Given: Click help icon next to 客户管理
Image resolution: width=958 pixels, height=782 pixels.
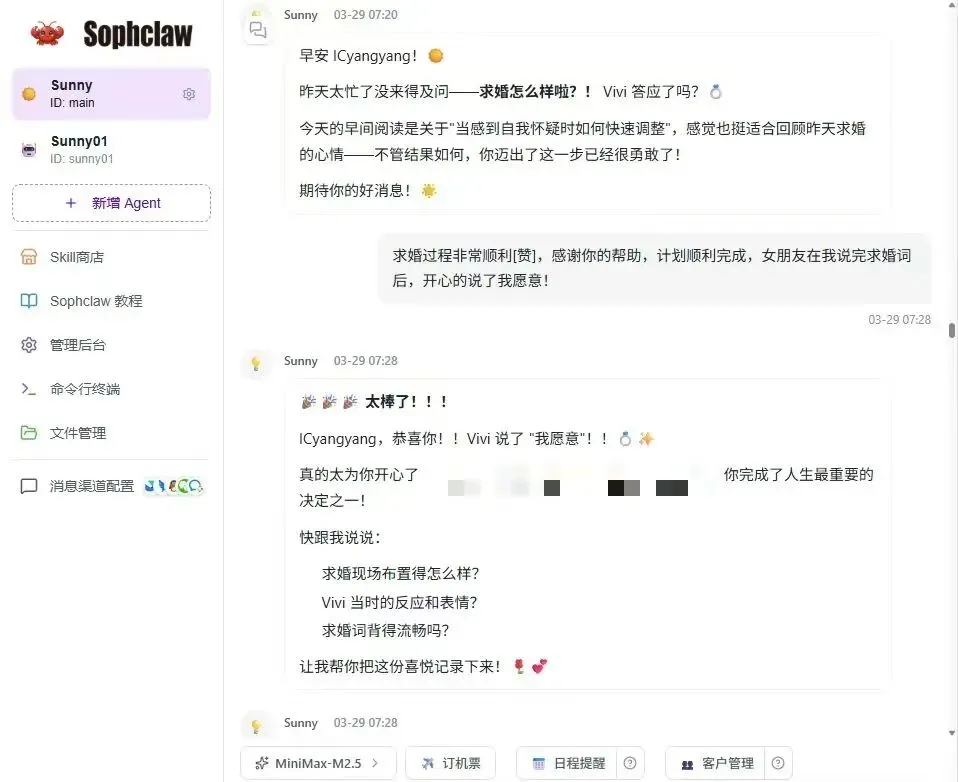Looking at the screenshot, I should pos(778,763).
